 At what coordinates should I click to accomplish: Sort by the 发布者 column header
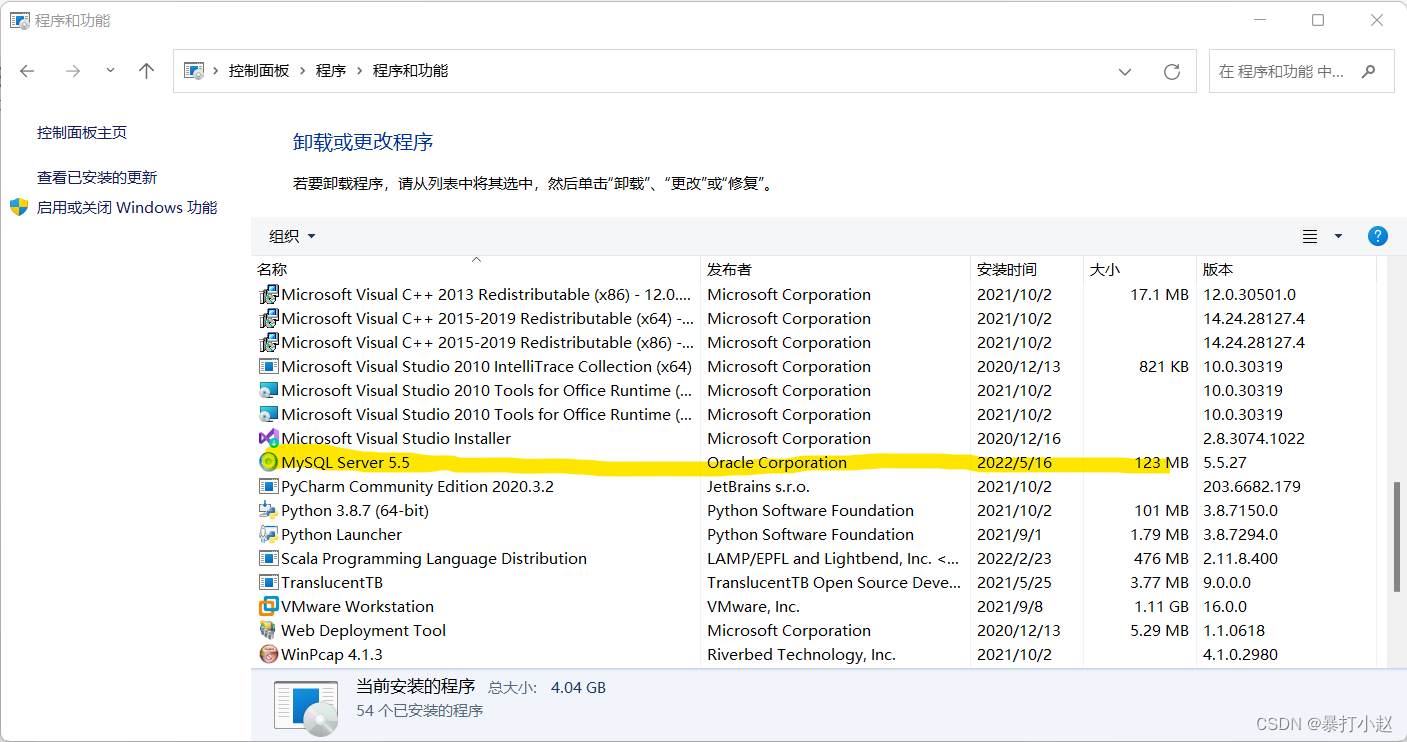coord(729,270)
